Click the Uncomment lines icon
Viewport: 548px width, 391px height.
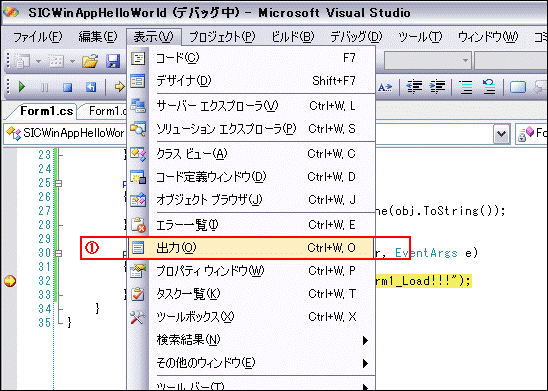click(x=489, y=87)
